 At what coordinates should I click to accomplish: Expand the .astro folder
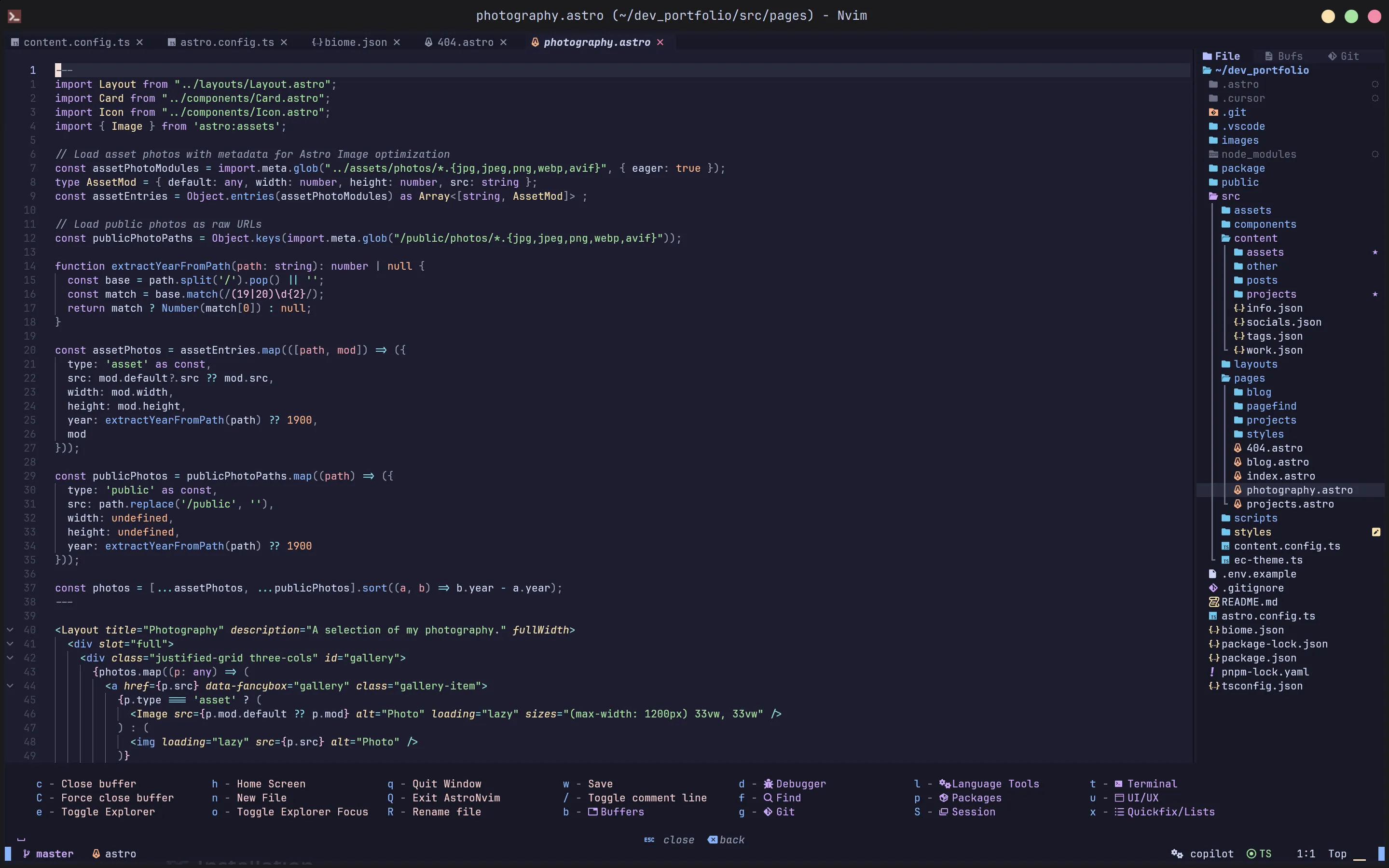pos(1234,84)
